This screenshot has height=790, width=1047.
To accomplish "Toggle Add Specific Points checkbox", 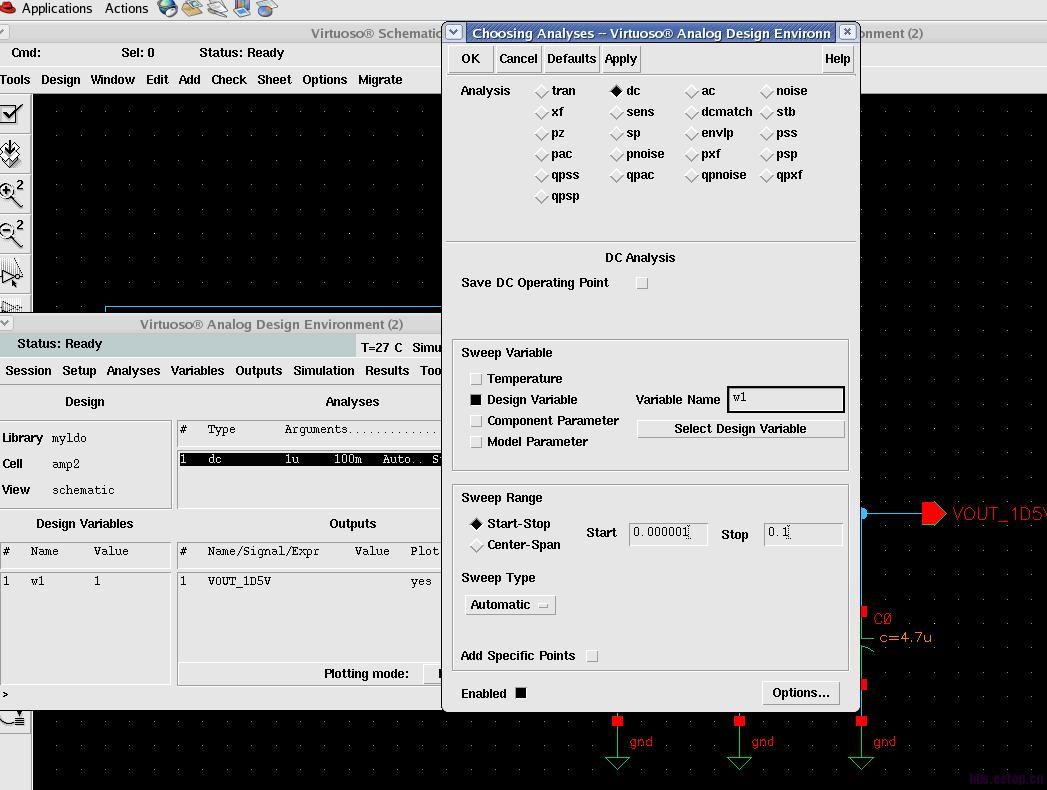I will (x=592, y=656).
